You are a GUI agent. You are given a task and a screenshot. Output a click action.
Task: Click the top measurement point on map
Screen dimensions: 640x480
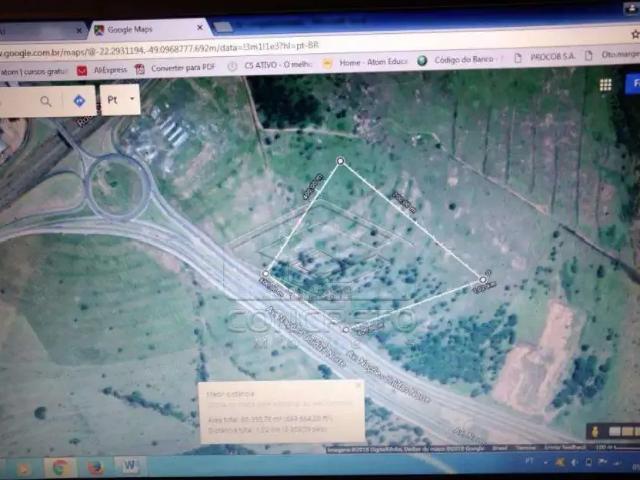[x=340, y=160]
